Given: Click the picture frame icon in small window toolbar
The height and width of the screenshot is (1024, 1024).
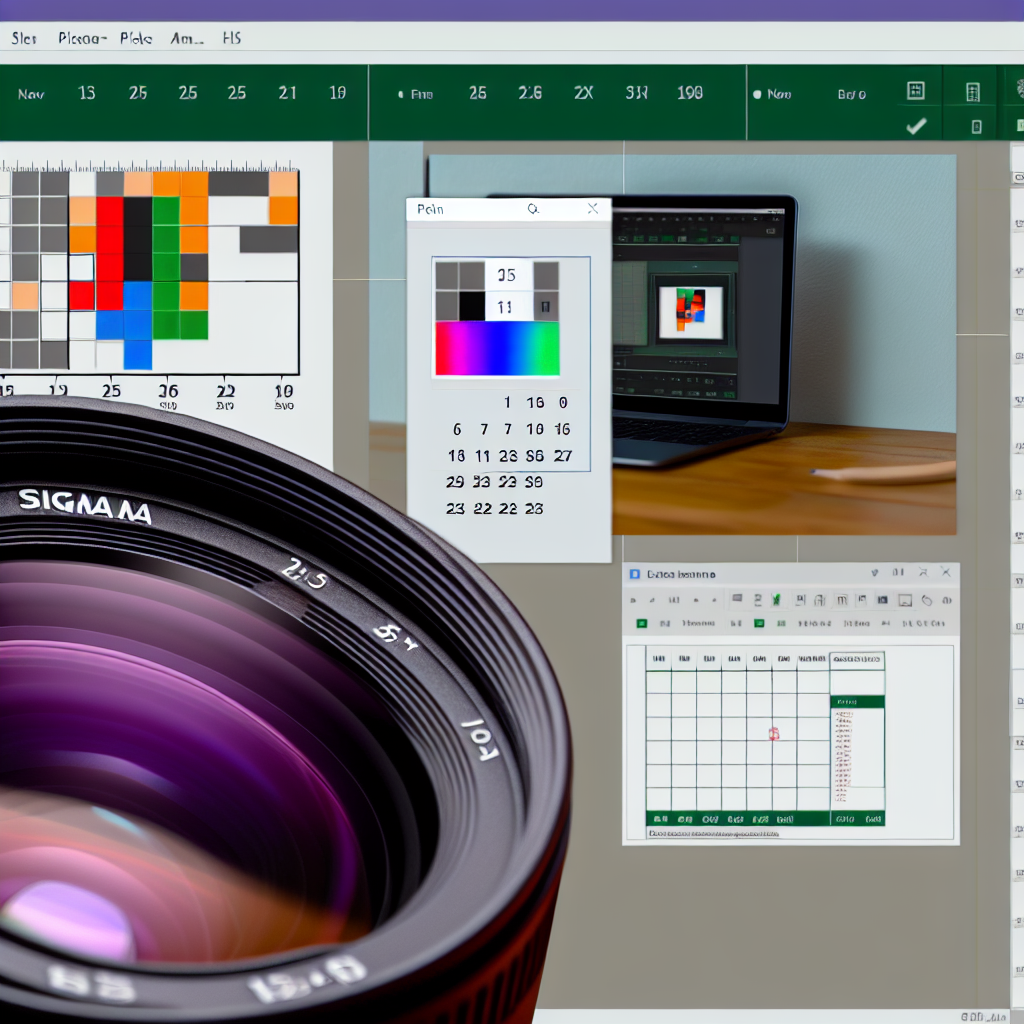Looking at the screenshot, I should [x=905, y=600].
